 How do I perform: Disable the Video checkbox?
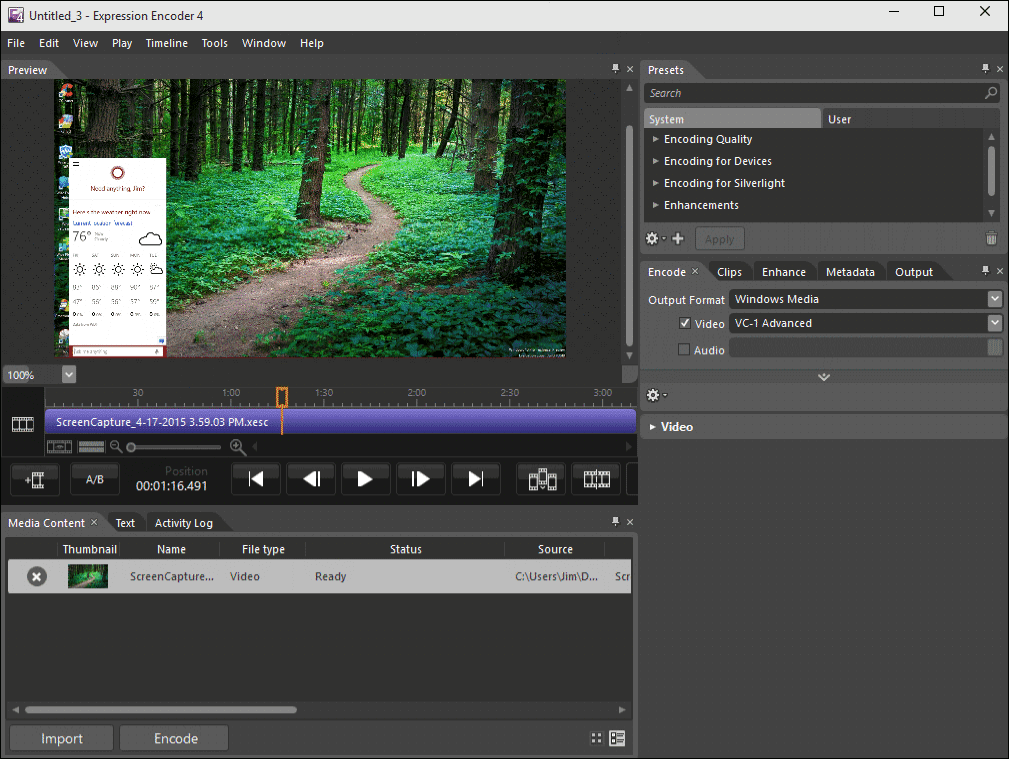click(x=684, y=323)
